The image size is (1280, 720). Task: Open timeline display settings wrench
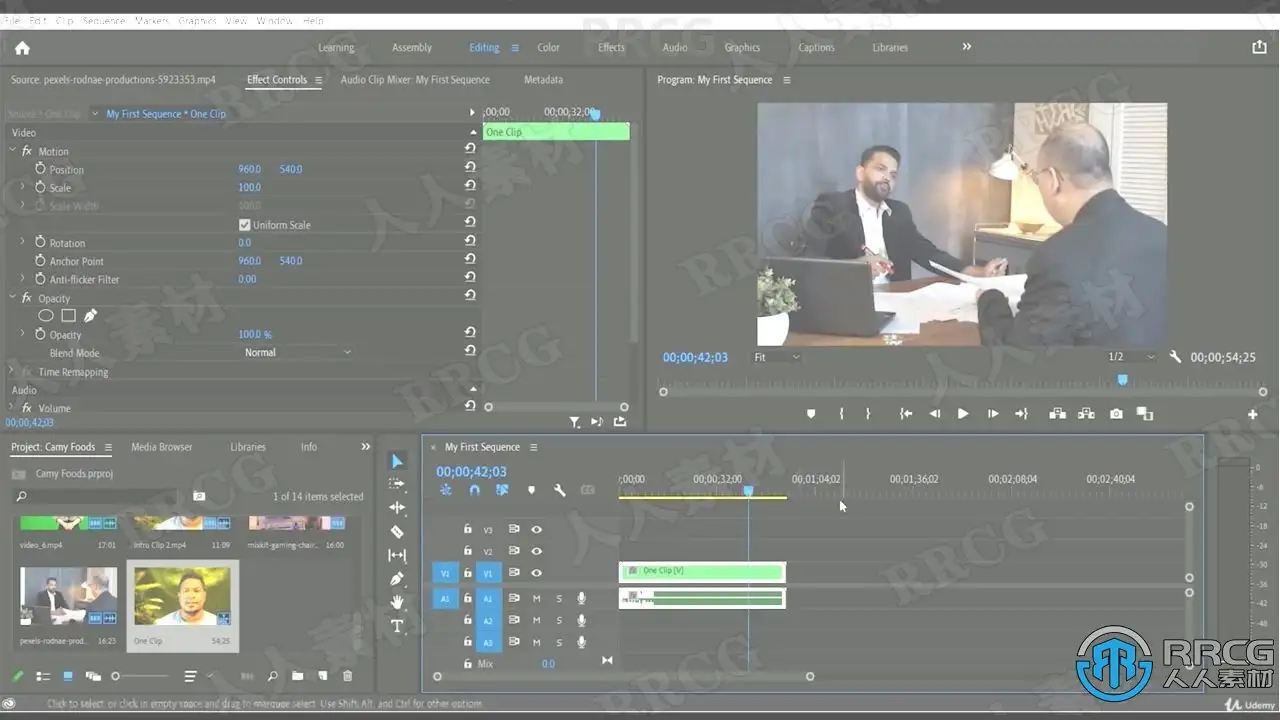560,490
